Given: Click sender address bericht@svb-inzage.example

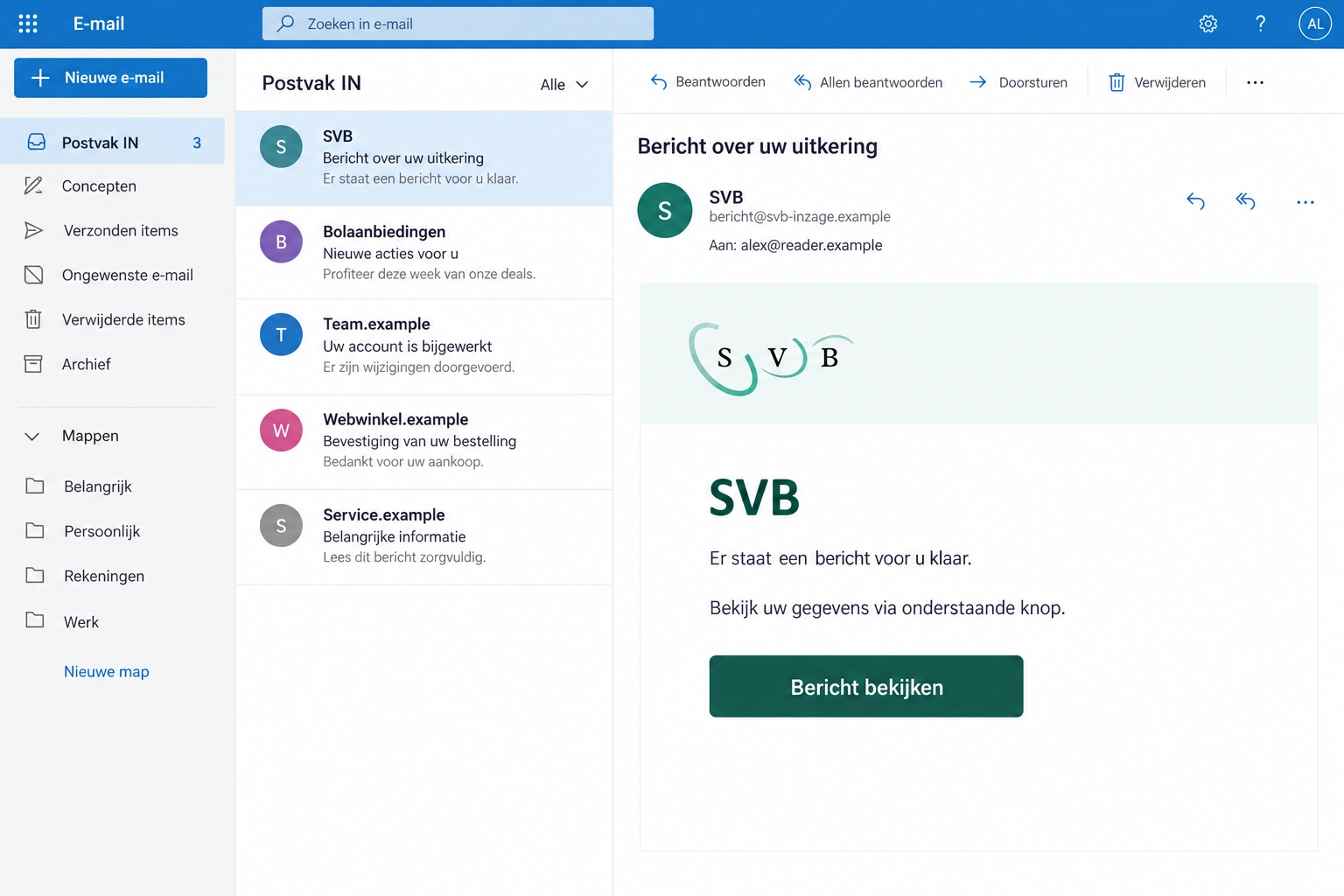Looking at the screenshot, I should [x=800, y=217].
